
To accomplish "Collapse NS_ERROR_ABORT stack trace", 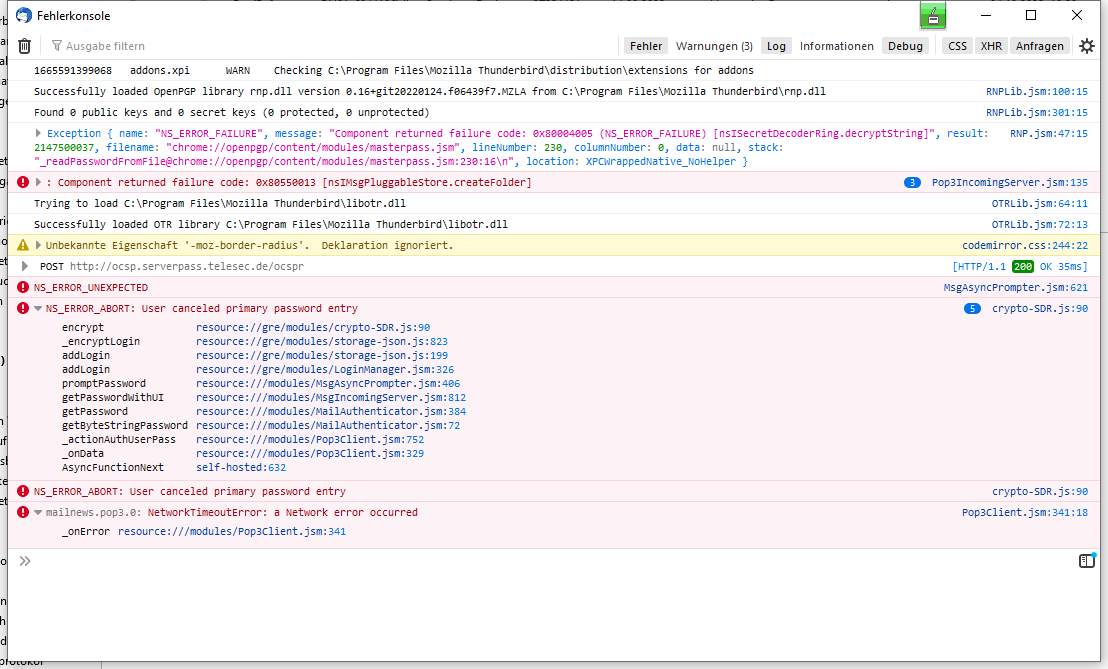I will pyautogui.click(x=39, y=309).
